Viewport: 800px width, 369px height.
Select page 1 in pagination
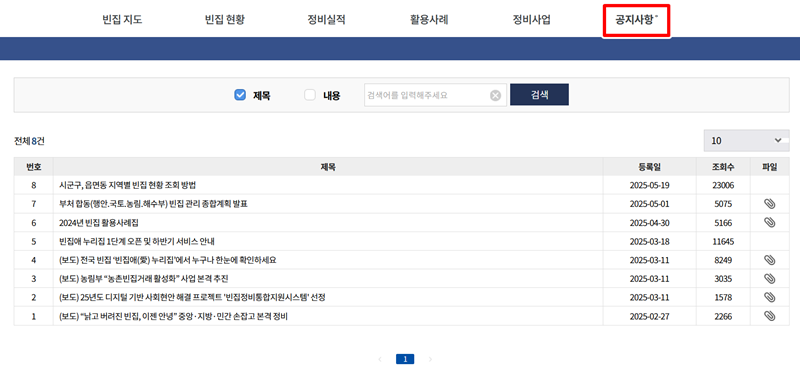(405, 359)
